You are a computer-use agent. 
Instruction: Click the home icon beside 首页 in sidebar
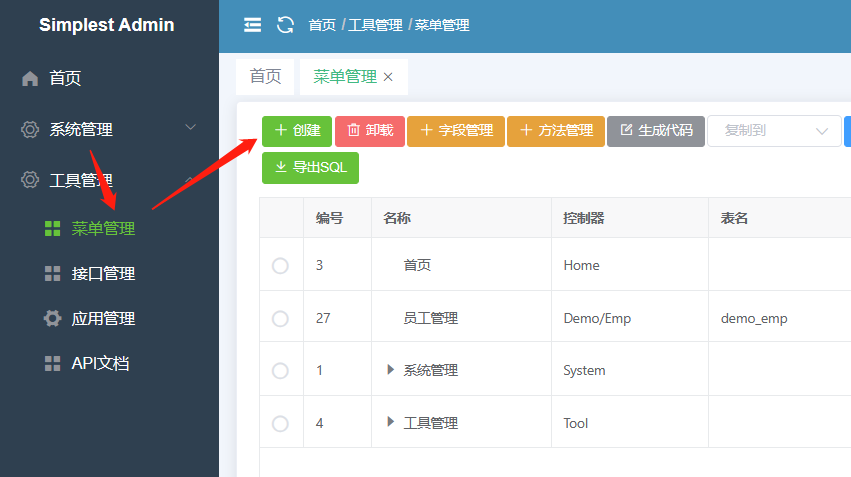(x=30, y=78)
